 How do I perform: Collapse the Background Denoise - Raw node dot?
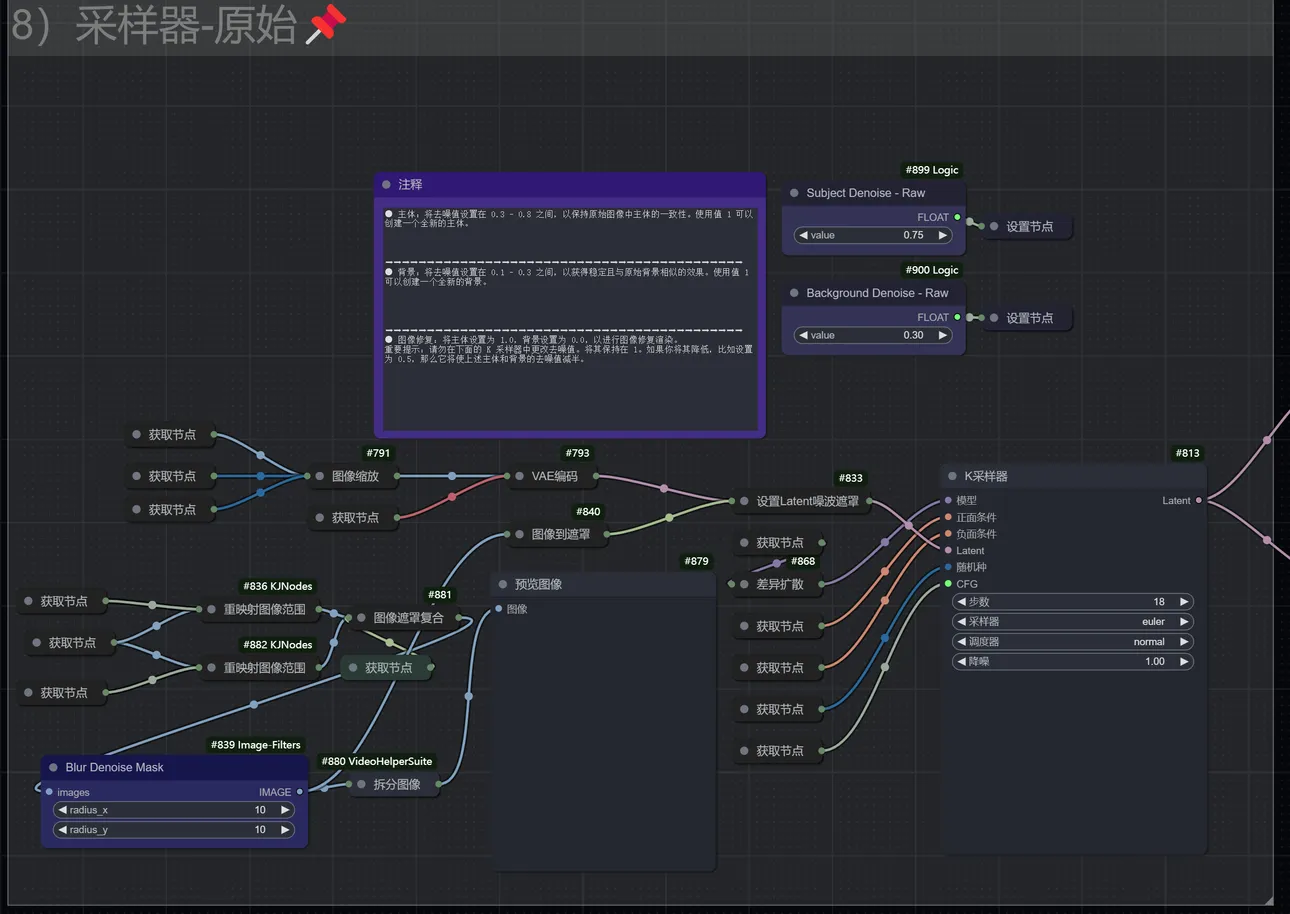coord(795,293)
